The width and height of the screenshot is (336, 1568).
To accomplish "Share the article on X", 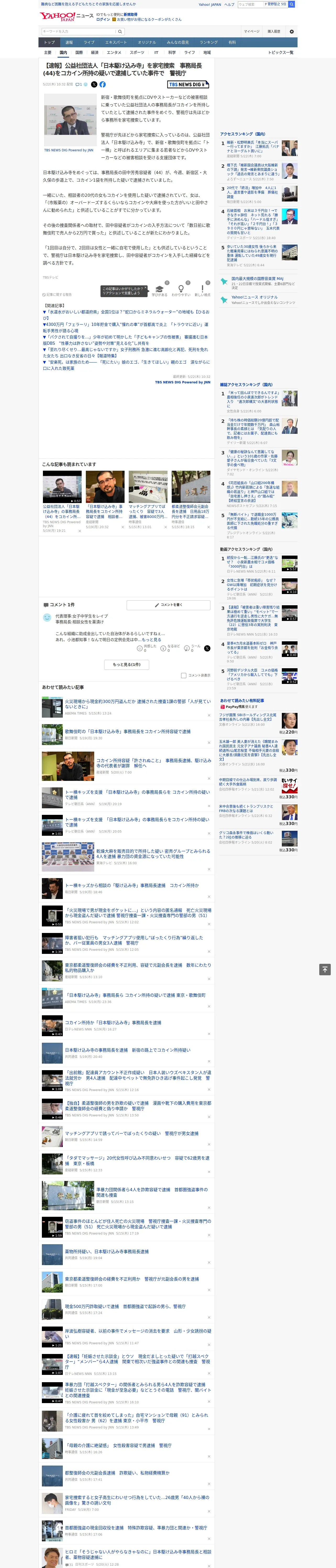I will pos(94,85).
